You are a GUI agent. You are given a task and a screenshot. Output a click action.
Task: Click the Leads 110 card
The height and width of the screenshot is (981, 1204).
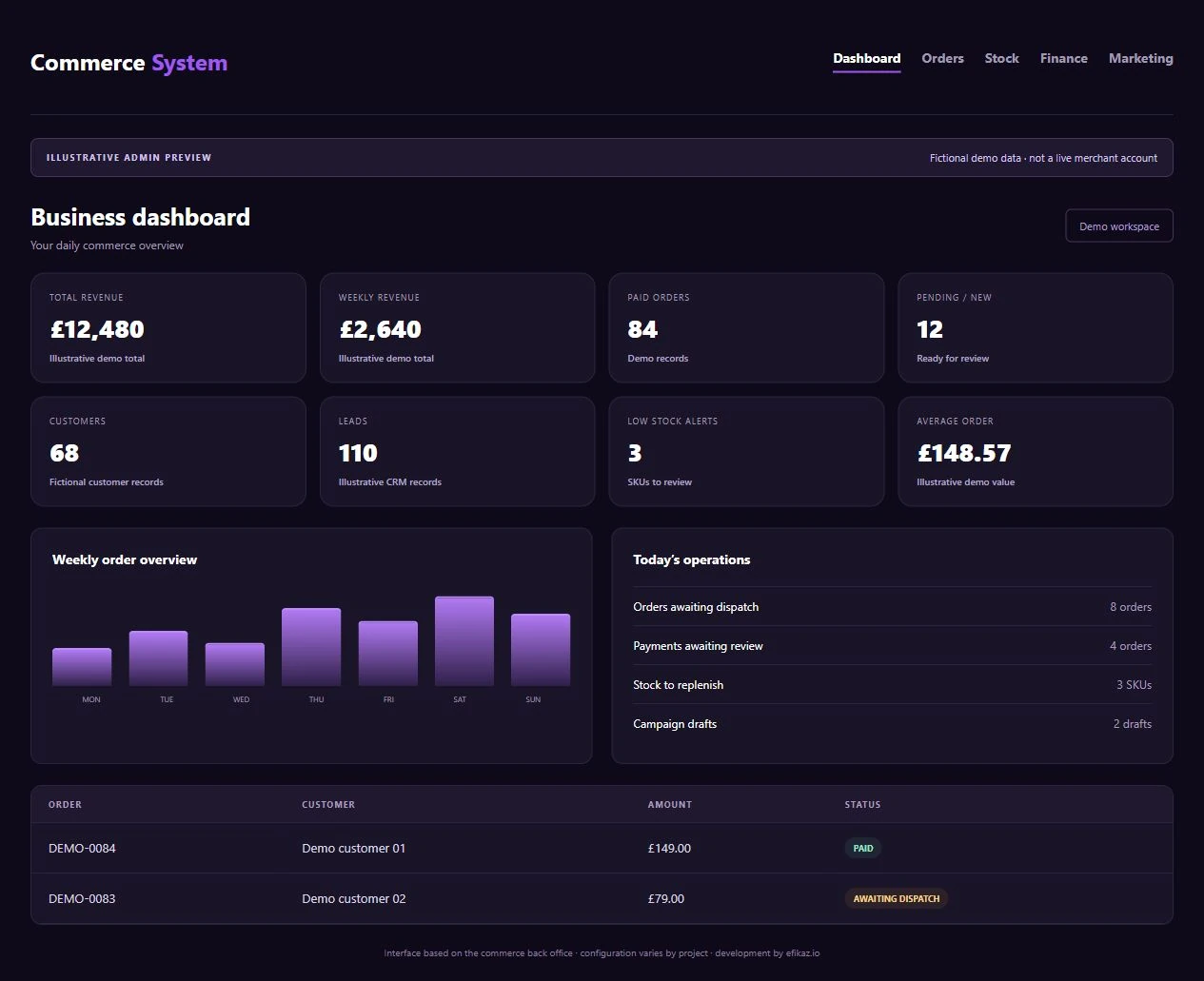458,452
